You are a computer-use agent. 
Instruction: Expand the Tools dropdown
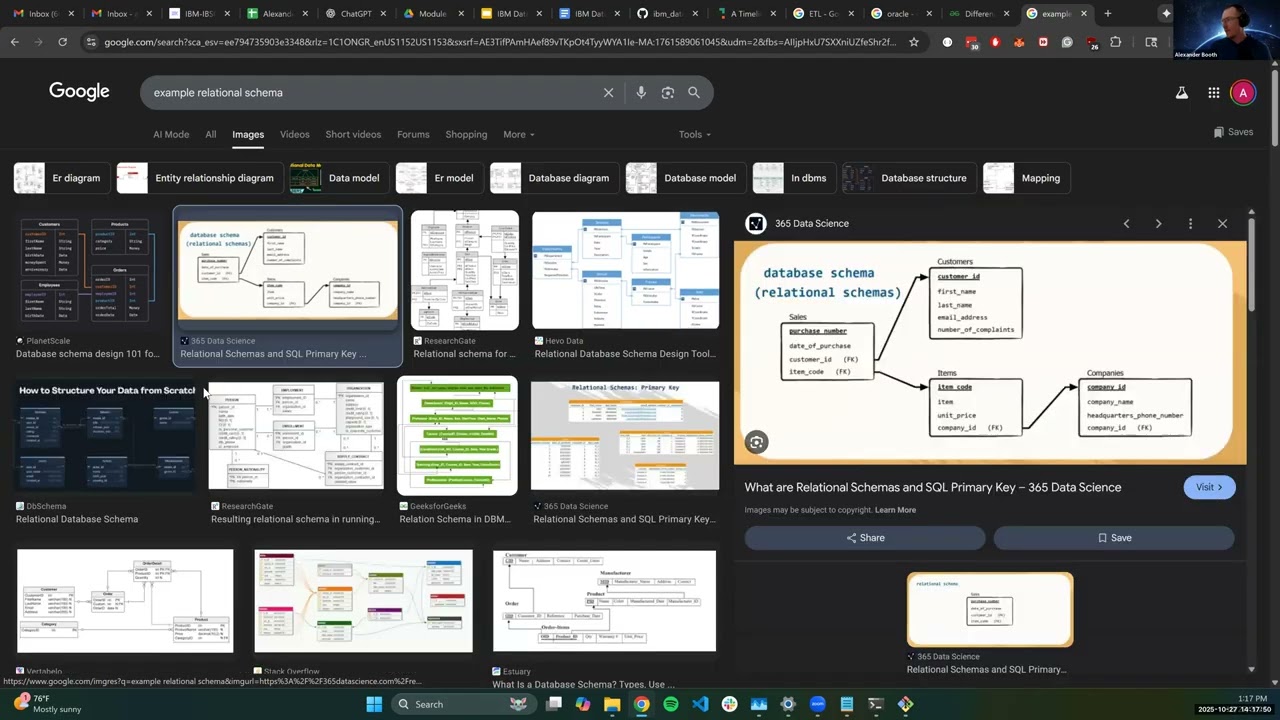(x=695, y=134)
